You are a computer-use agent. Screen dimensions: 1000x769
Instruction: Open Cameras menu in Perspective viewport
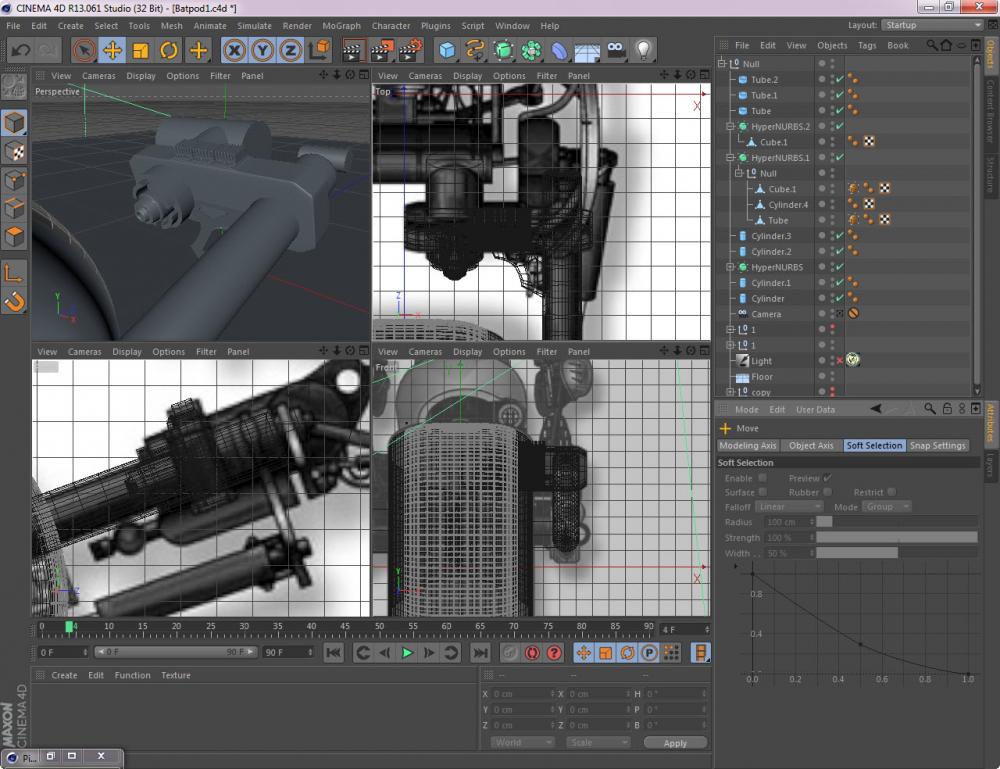click(x=99, y=75)
